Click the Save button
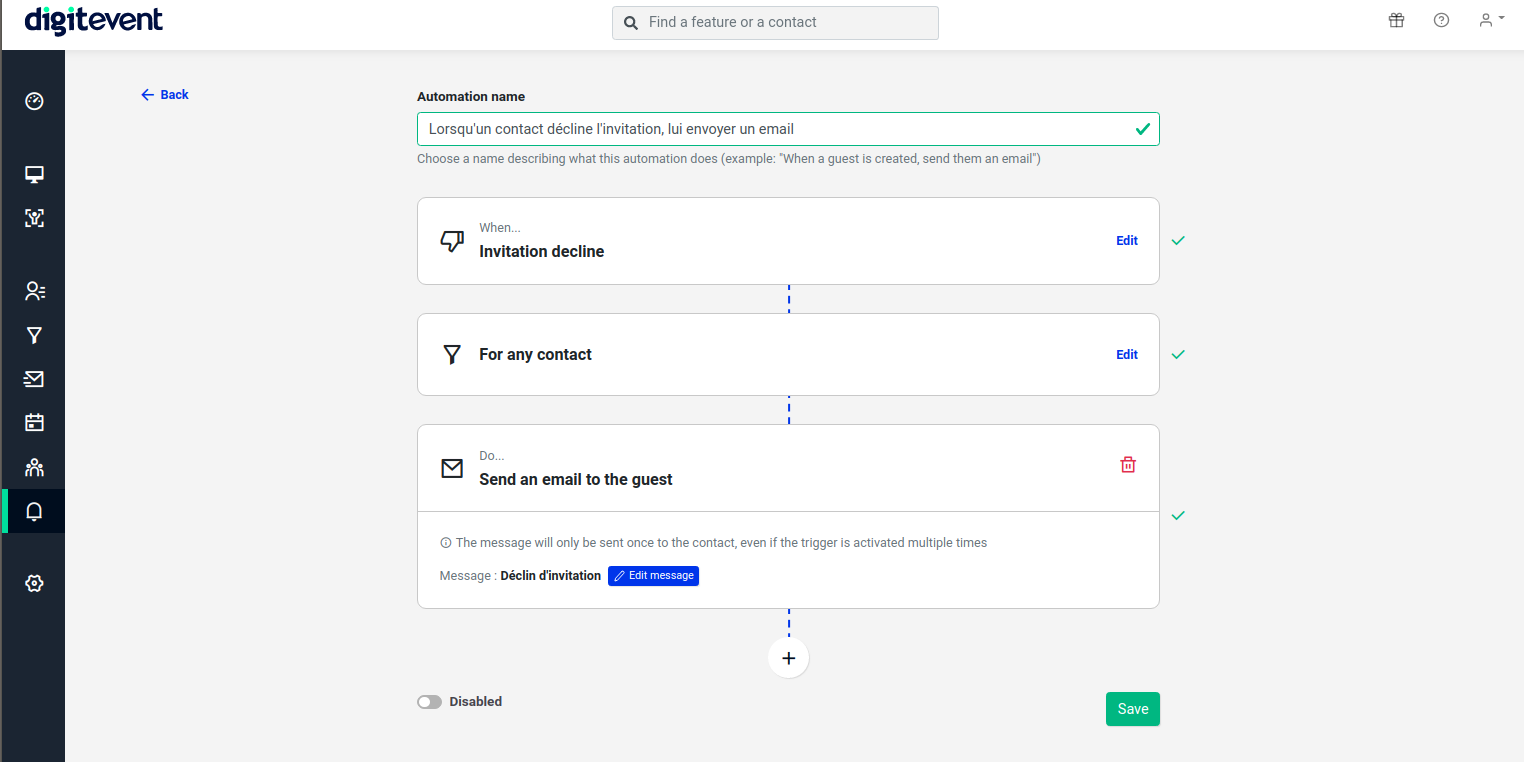This screenshot has width=1524, height=762. pyautogui.click(x=1132, y=709)
